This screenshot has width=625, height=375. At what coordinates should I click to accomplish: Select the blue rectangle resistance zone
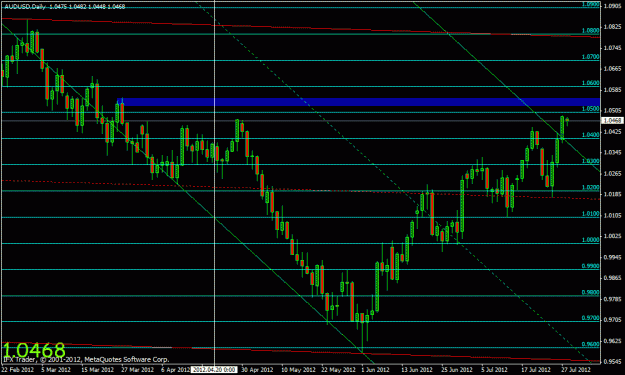click(x=358, y=102)
